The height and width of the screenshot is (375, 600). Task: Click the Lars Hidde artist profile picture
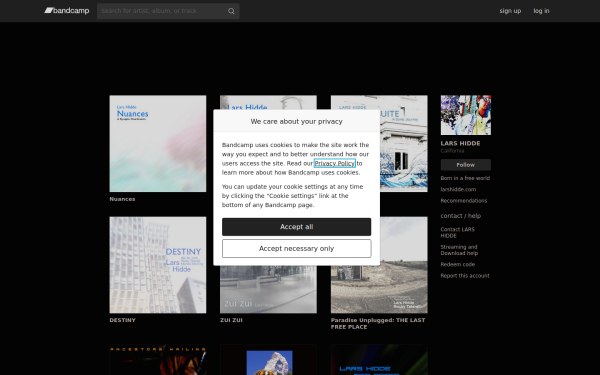(466, 115)
